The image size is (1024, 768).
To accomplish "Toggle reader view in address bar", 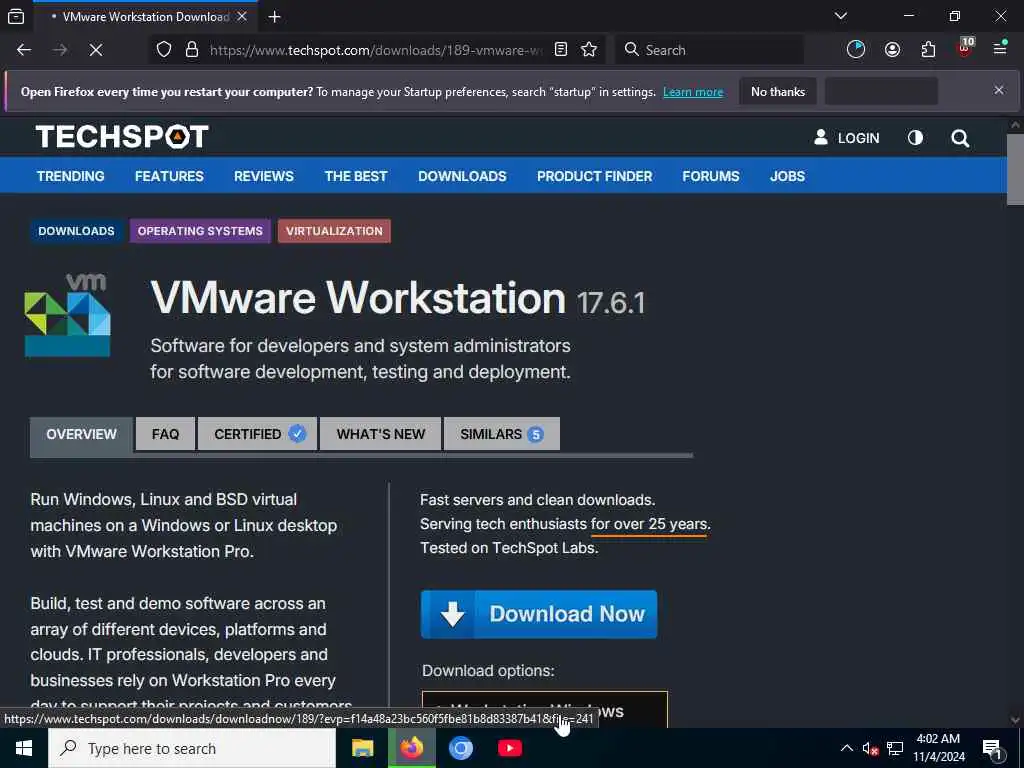I will pyautogui.click(x=561, y=50).
